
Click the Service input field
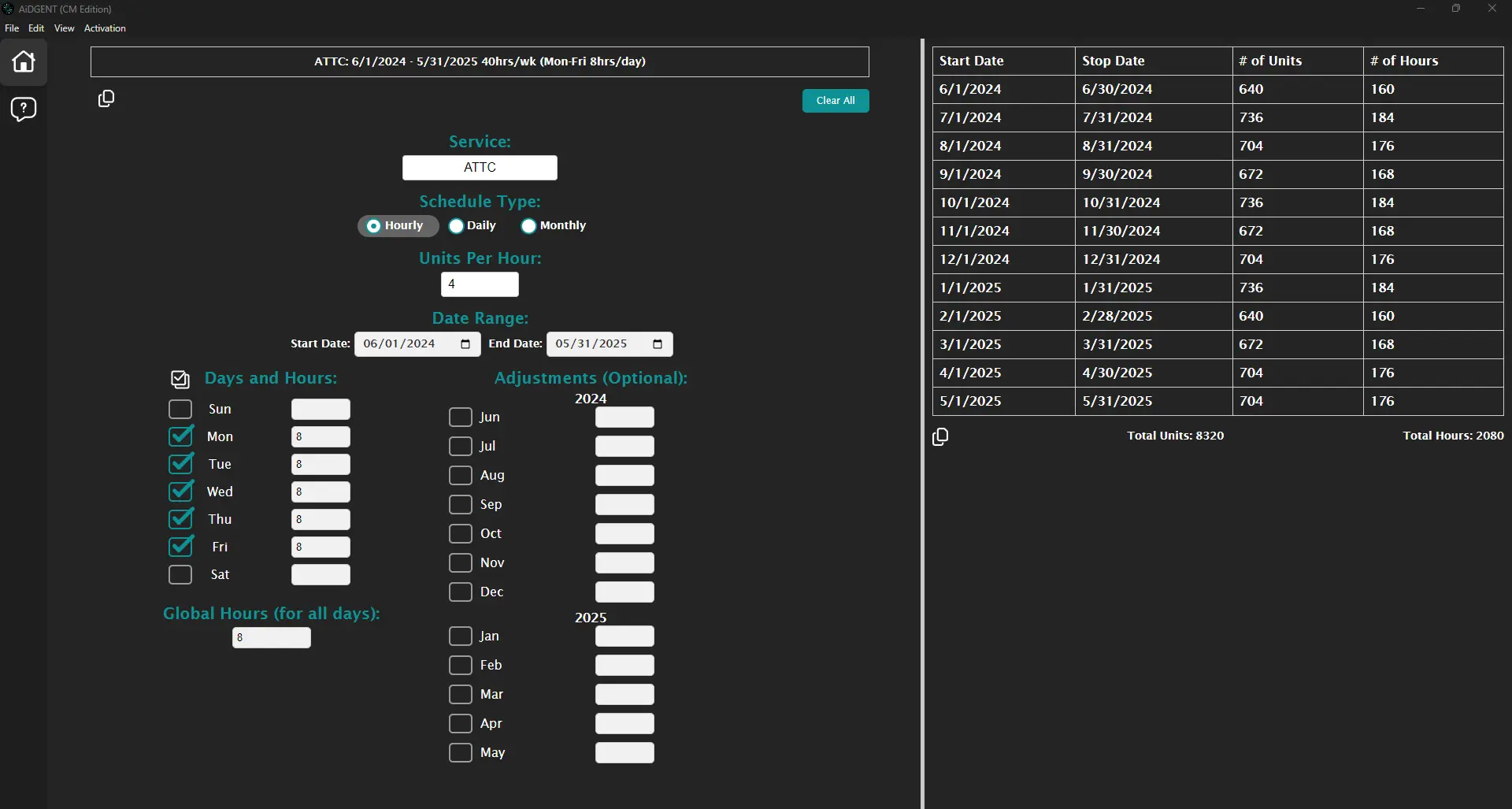point(480,168)
